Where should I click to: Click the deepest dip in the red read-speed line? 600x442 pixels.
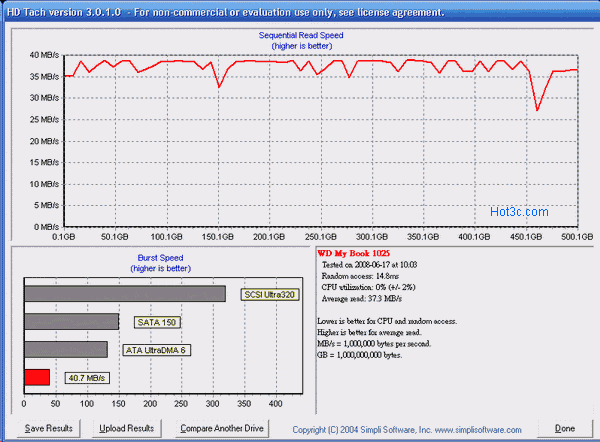pos(537,110)
